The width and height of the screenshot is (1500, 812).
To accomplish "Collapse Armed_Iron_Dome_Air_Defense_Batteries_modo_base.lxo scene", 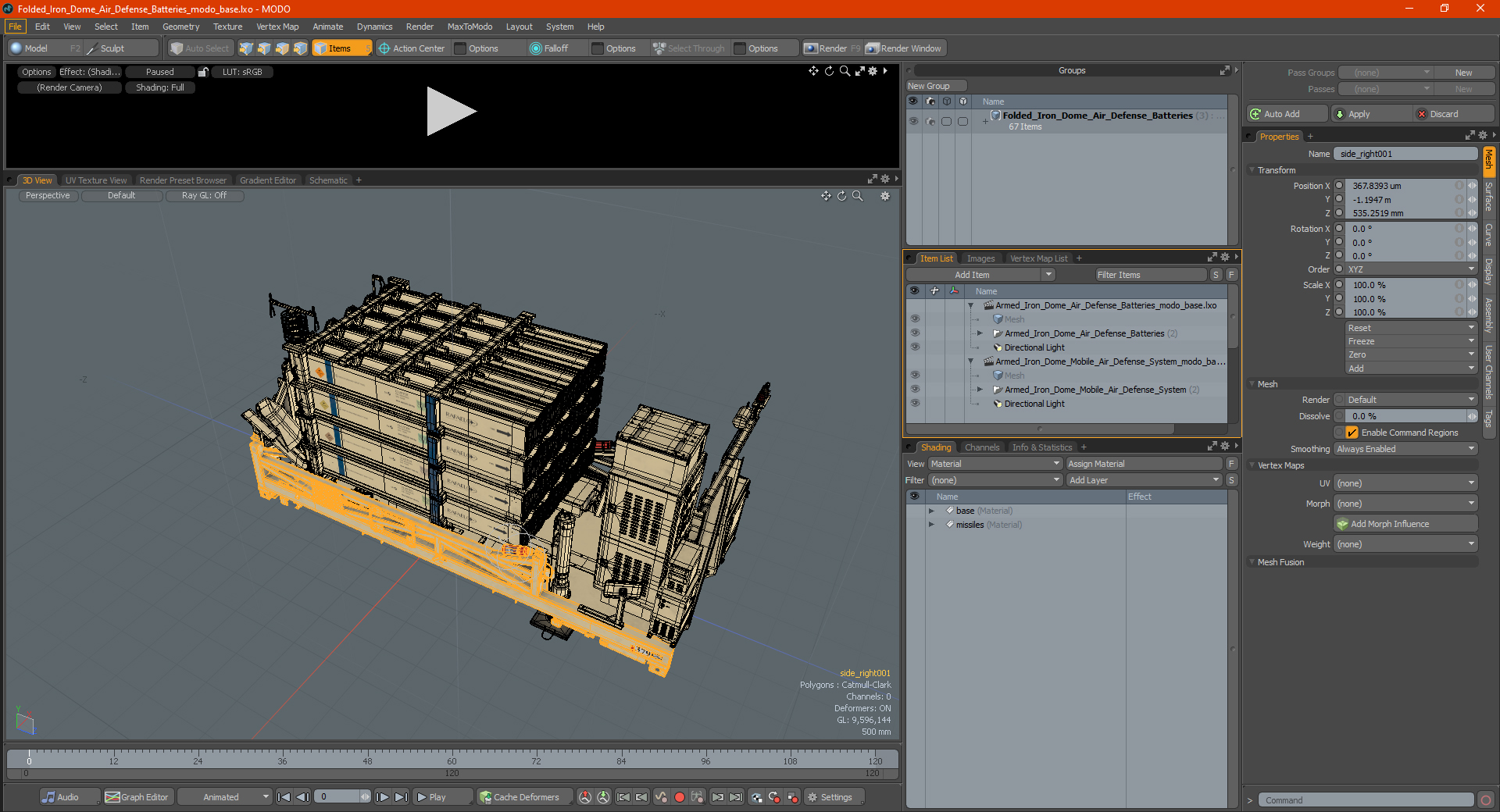I will click(971, 305).
